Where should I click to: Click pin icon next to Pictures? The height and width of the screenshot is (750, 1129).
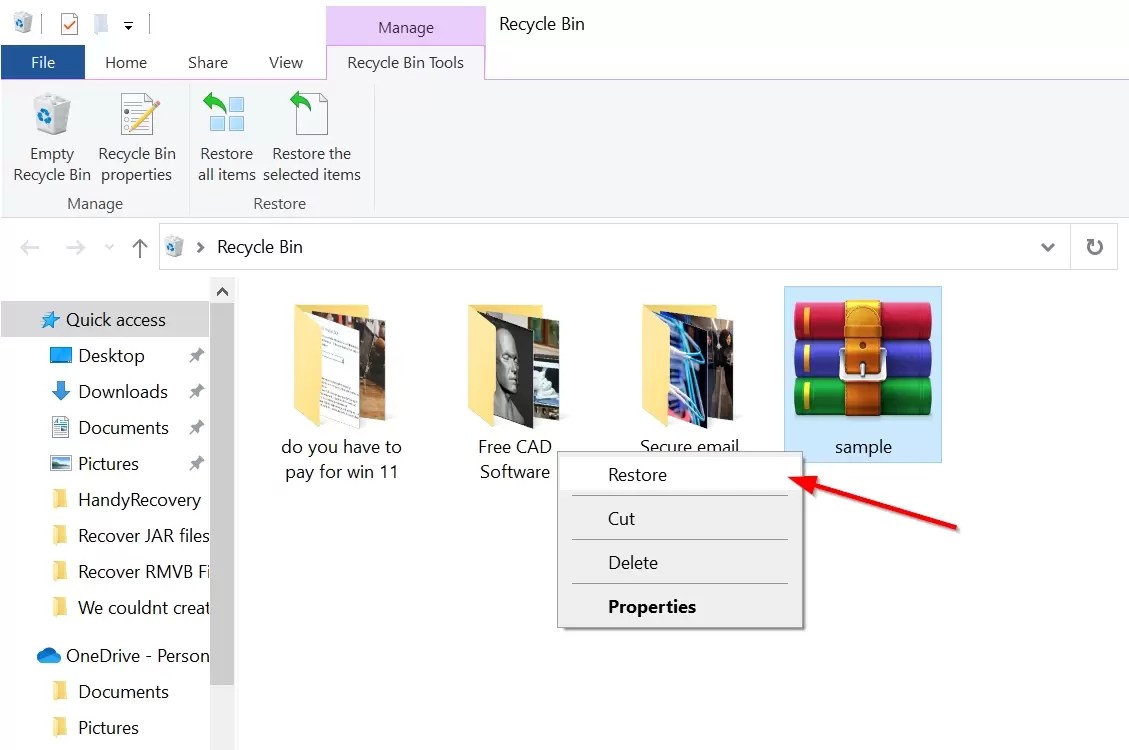click(x=196, y=464)
